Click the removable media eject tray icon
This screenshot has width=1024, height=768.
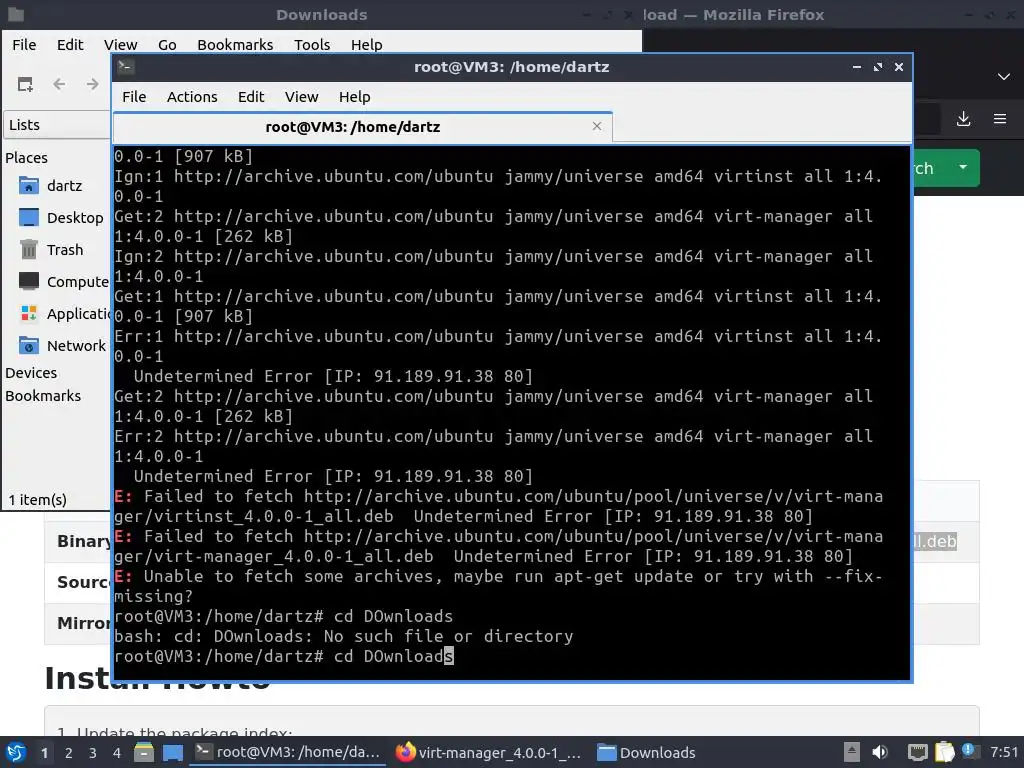click(852, 752)
